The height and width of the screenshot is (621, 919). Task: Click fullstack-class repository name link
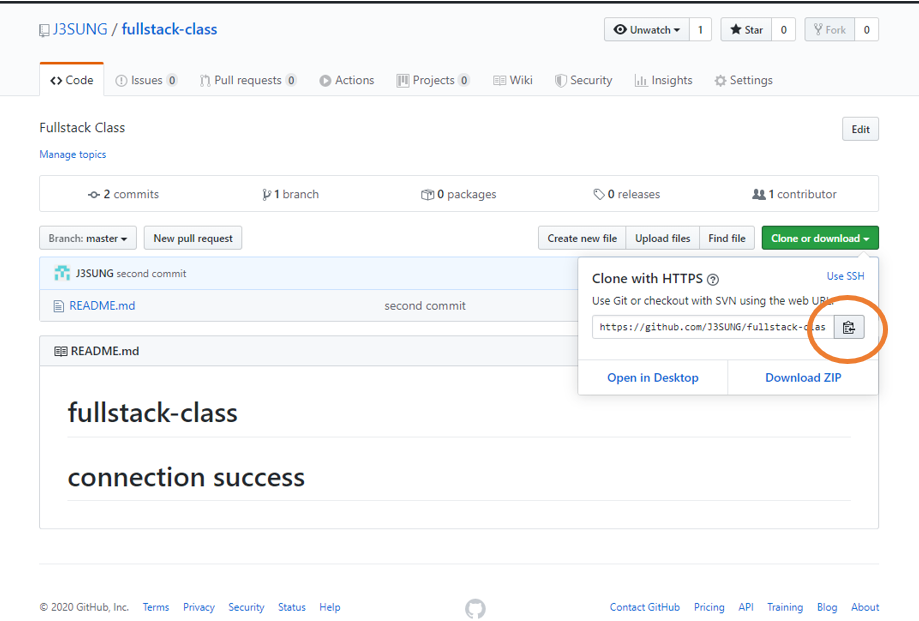point(169,29)
